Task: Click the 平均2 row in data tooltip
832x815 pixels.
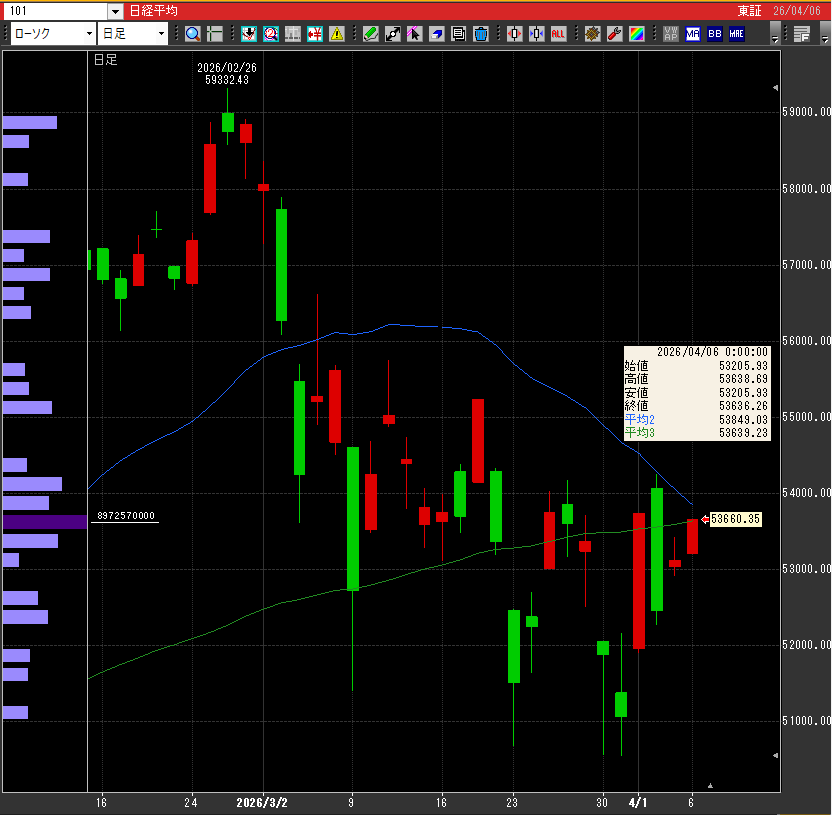Action: pos(697,420)
